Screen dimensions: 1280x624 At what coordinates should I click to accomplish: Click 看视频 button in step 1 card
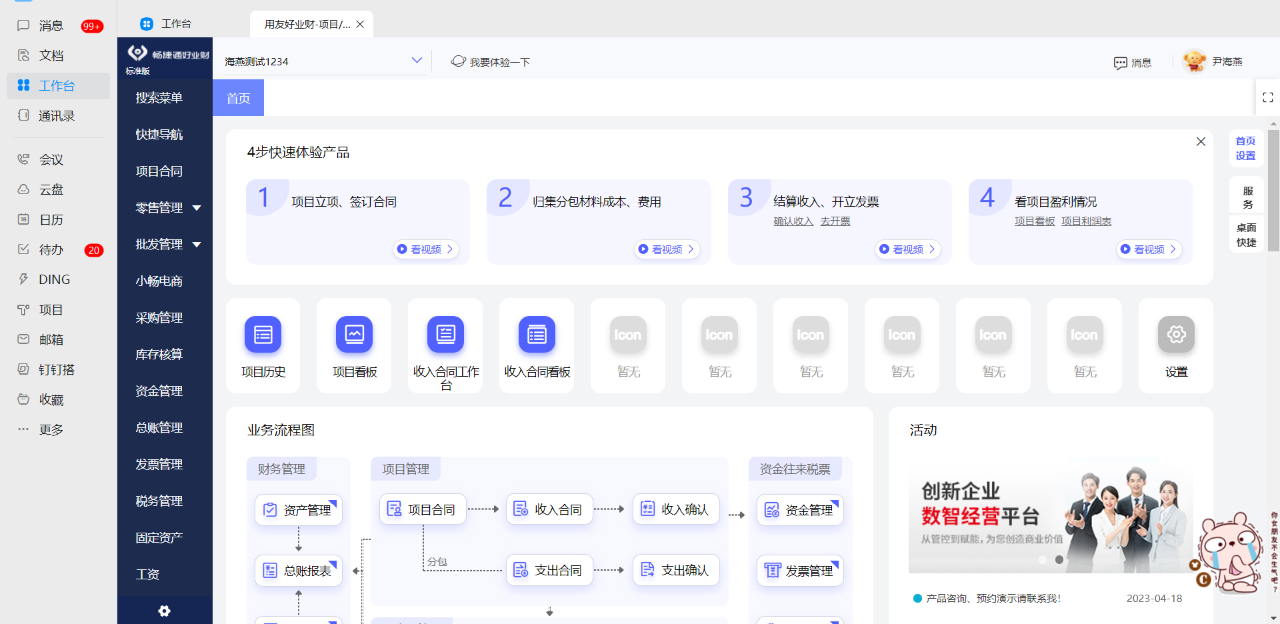tap(426, 249)
